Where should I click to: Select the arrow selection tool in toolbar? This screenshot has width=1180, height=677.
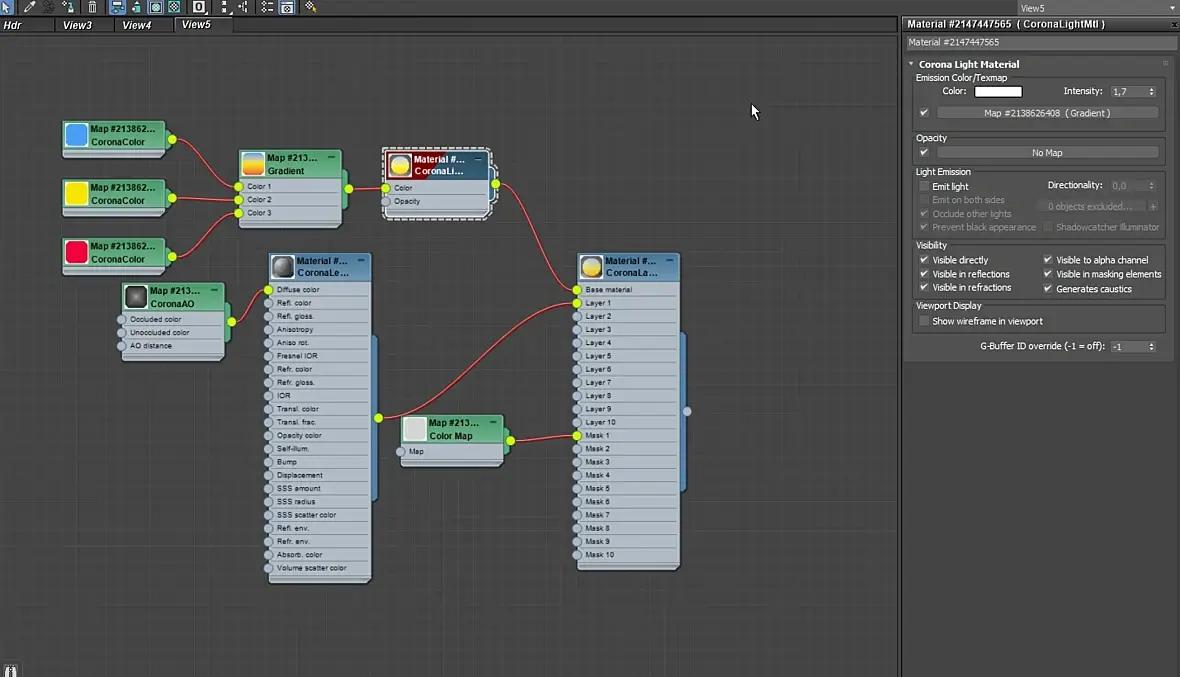[7, 7]
